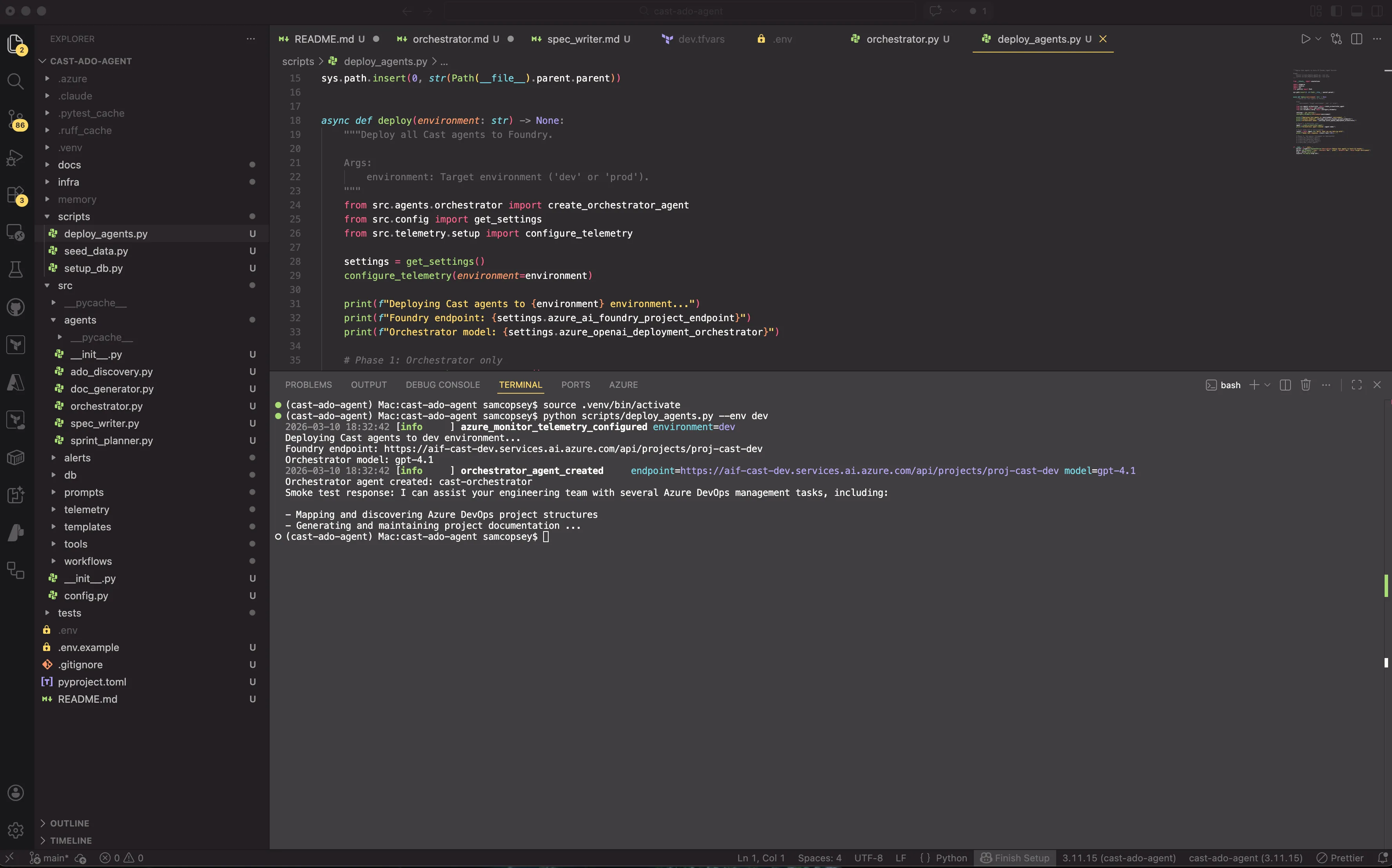This screenshot has height=868, width=1392.
Task: Switch to the DEBUG CONSOLE tab
Action: pyautogui.click(x=442, y=385)
